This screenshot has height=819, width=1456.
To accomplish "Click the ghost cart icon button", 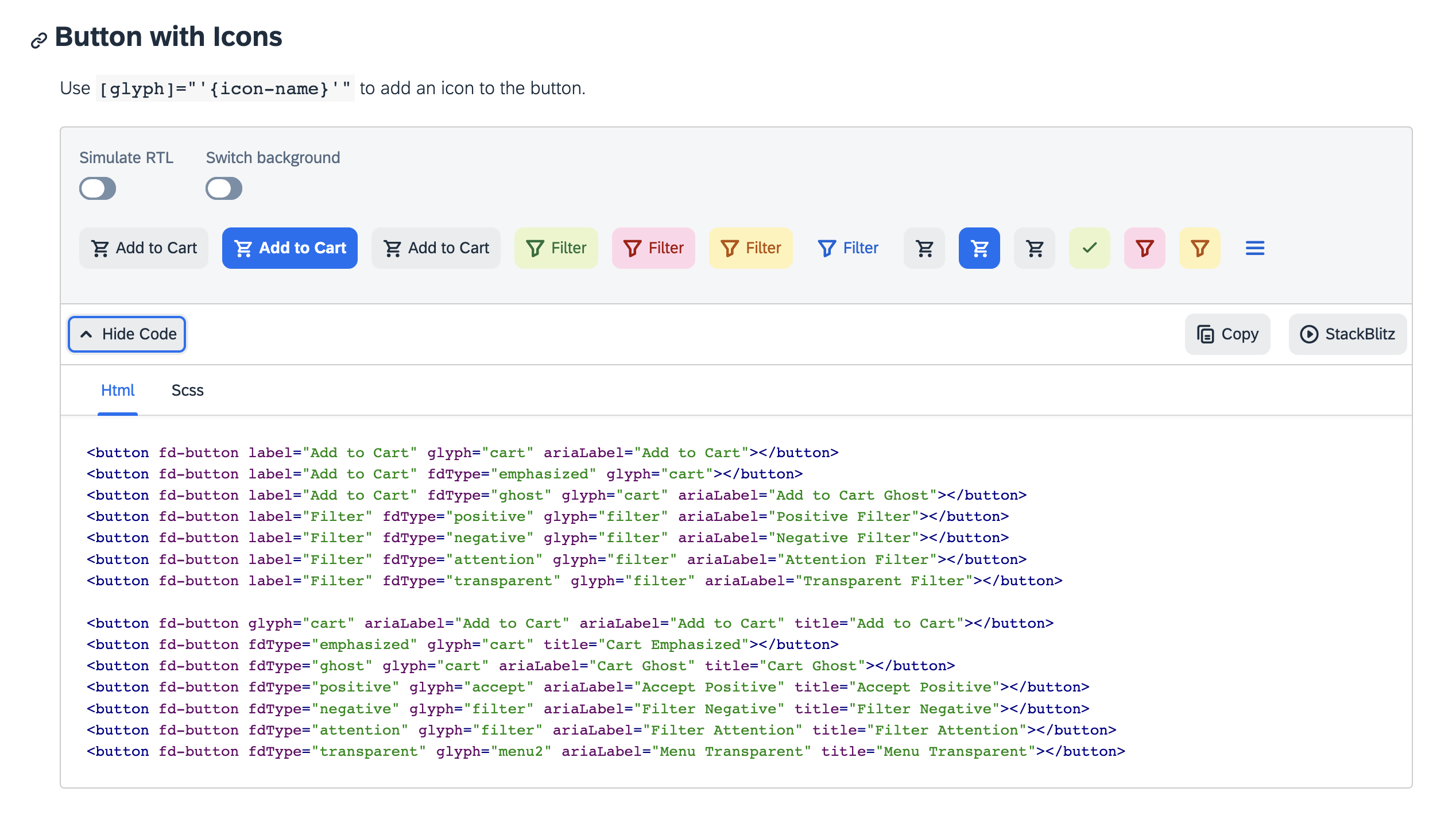I will click(1034, 248).
